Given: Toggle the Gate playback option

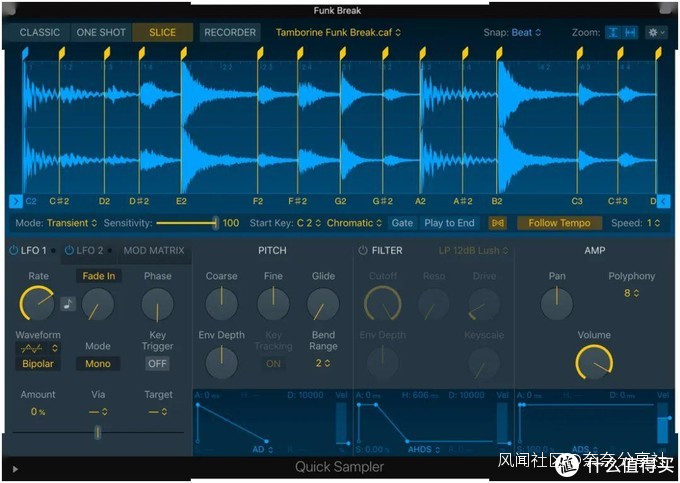Looking at the screenshot, I should pos(402,223).
